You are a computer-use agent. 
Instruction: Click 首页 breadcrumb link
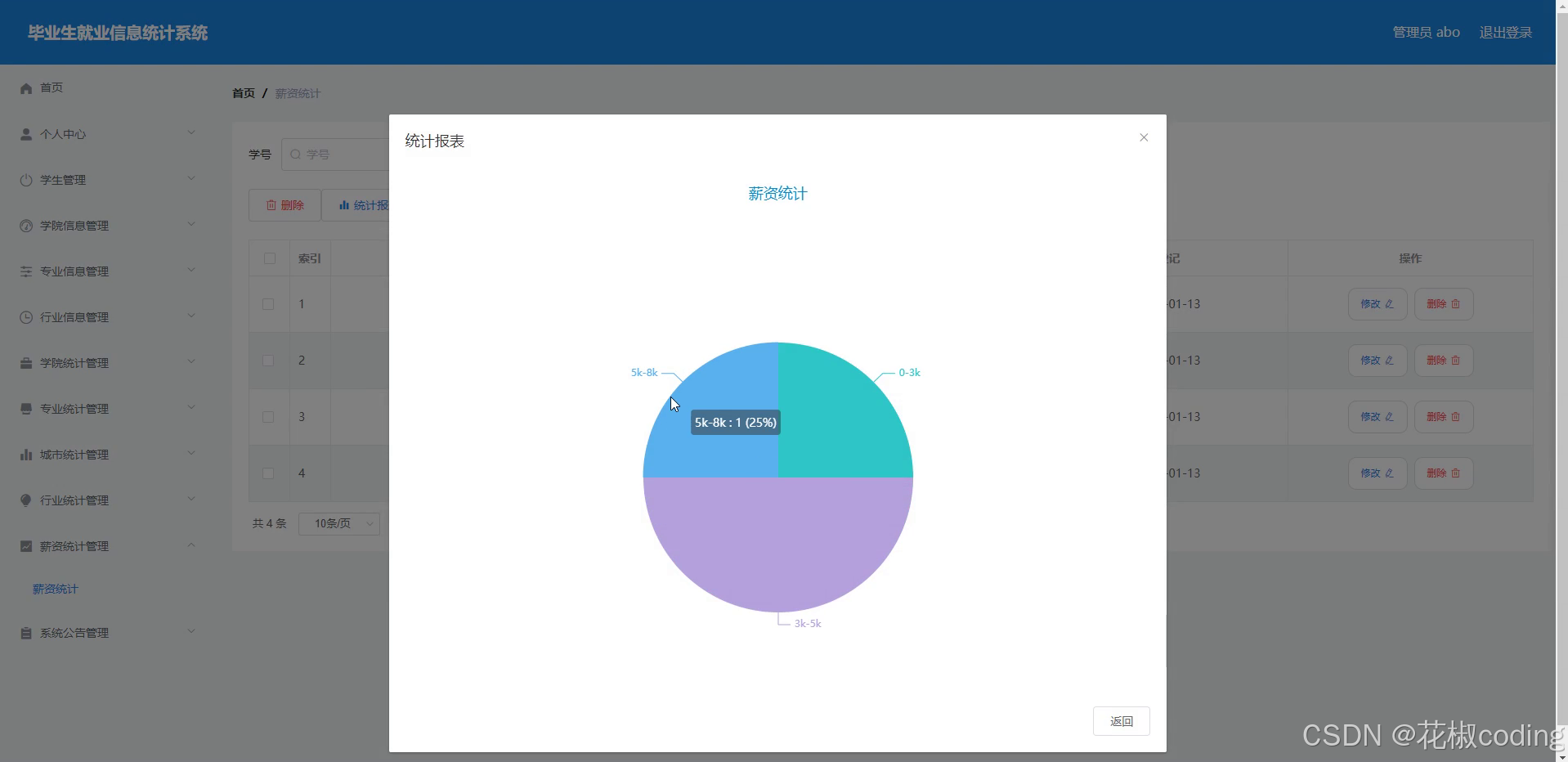[x=244, y=93]
